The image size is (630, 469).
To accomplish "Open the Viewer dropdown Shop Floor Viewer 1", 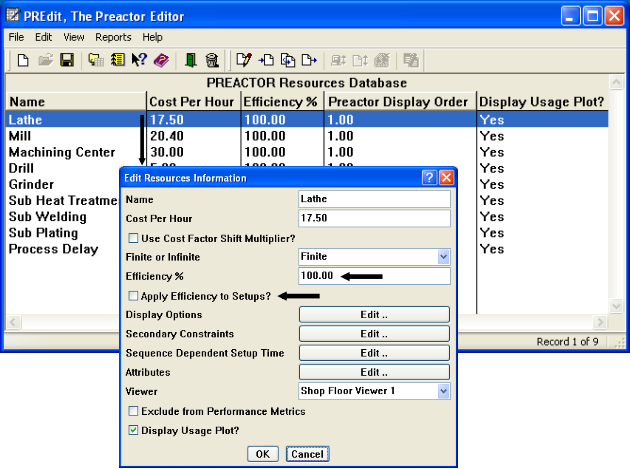I will tap(443, 391).
